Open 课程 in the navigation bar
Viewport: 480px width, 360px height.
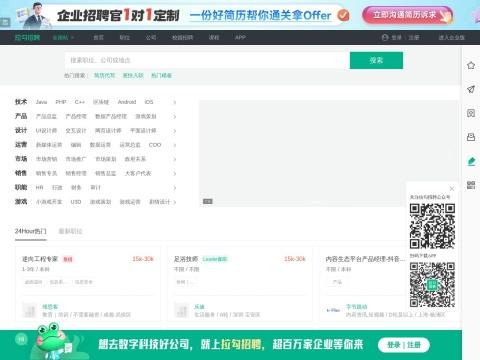pyautogui.click(x=214, y=38)
